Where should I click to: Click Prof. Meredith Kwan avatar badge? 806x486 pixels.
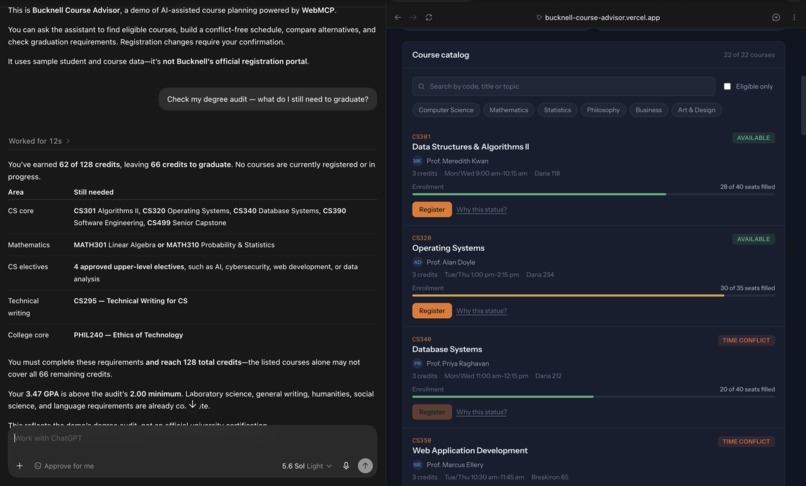point(417,161)
